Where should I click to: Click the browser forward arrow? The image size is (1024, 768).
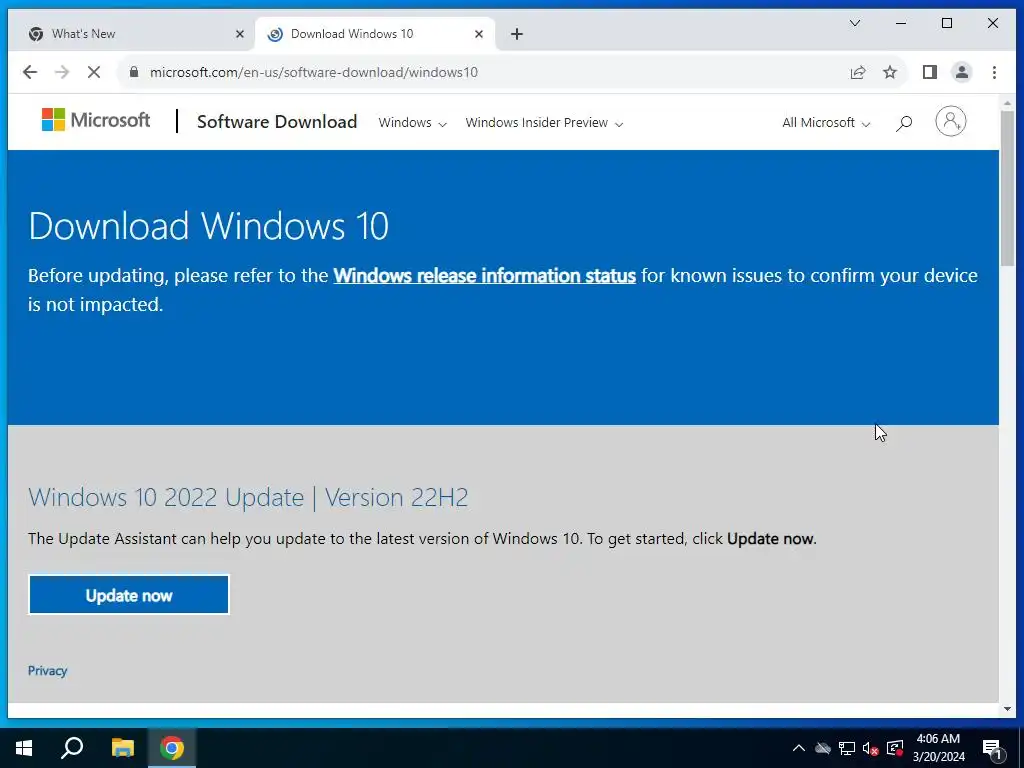(62, 72)
